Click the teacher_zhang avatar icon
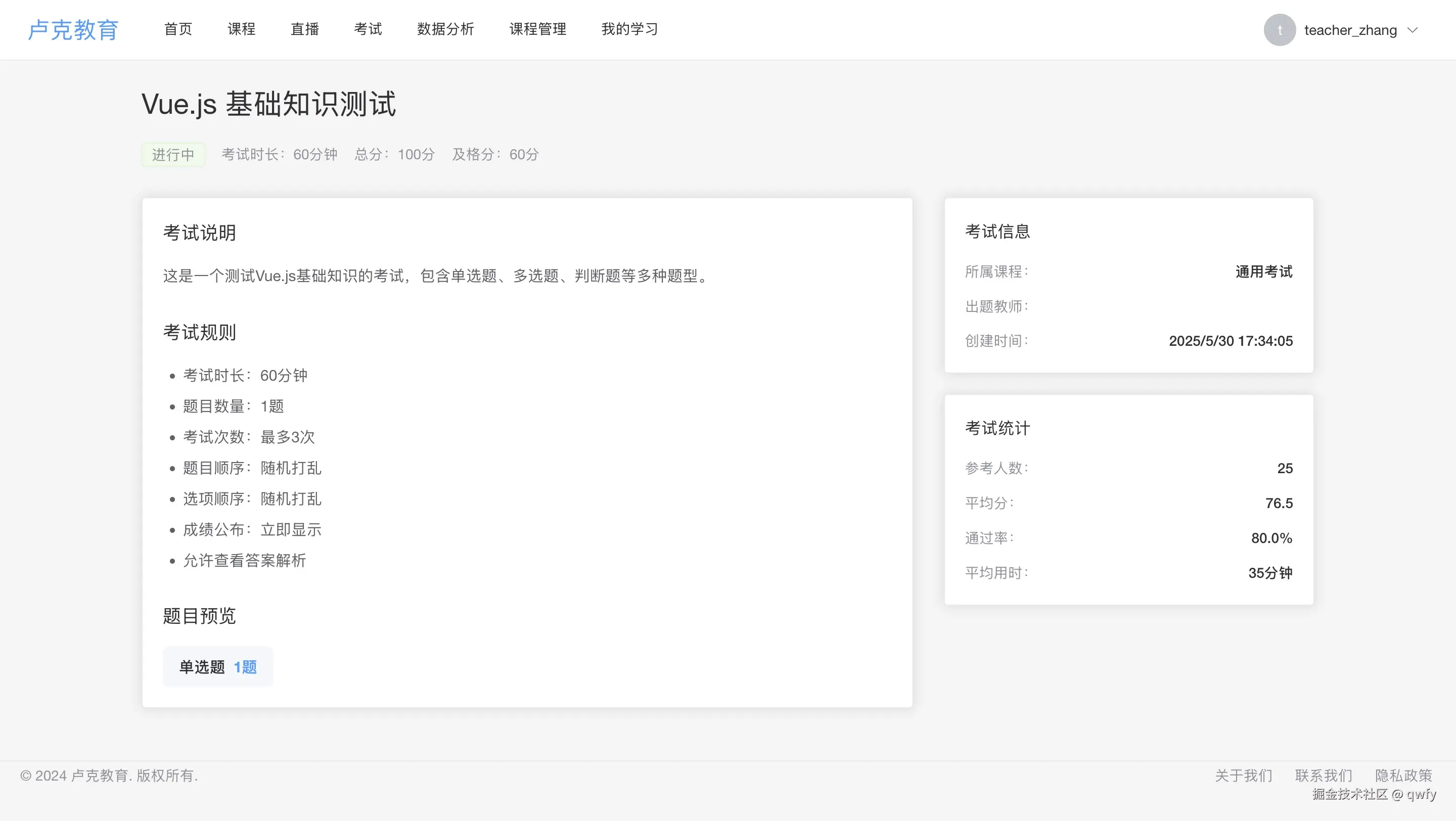 [x=1279, y=30]
